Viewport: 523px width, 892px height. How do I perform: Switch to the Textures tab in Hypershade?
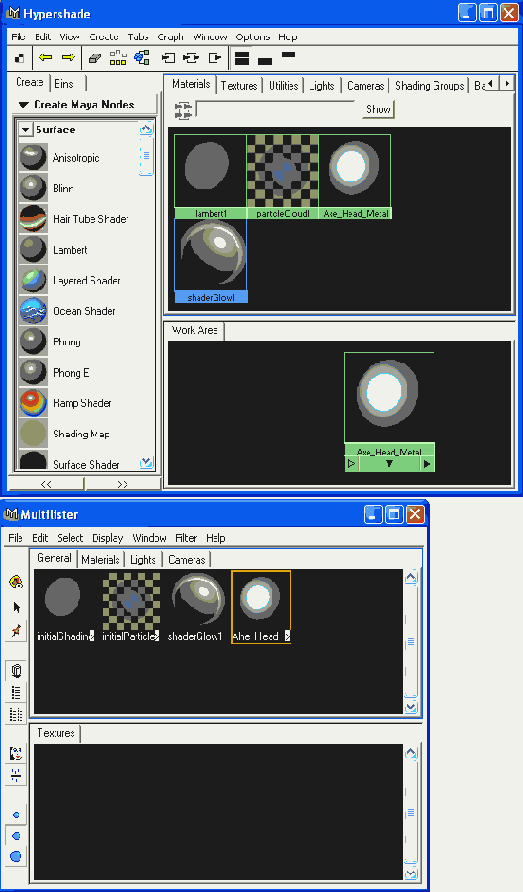239,86
